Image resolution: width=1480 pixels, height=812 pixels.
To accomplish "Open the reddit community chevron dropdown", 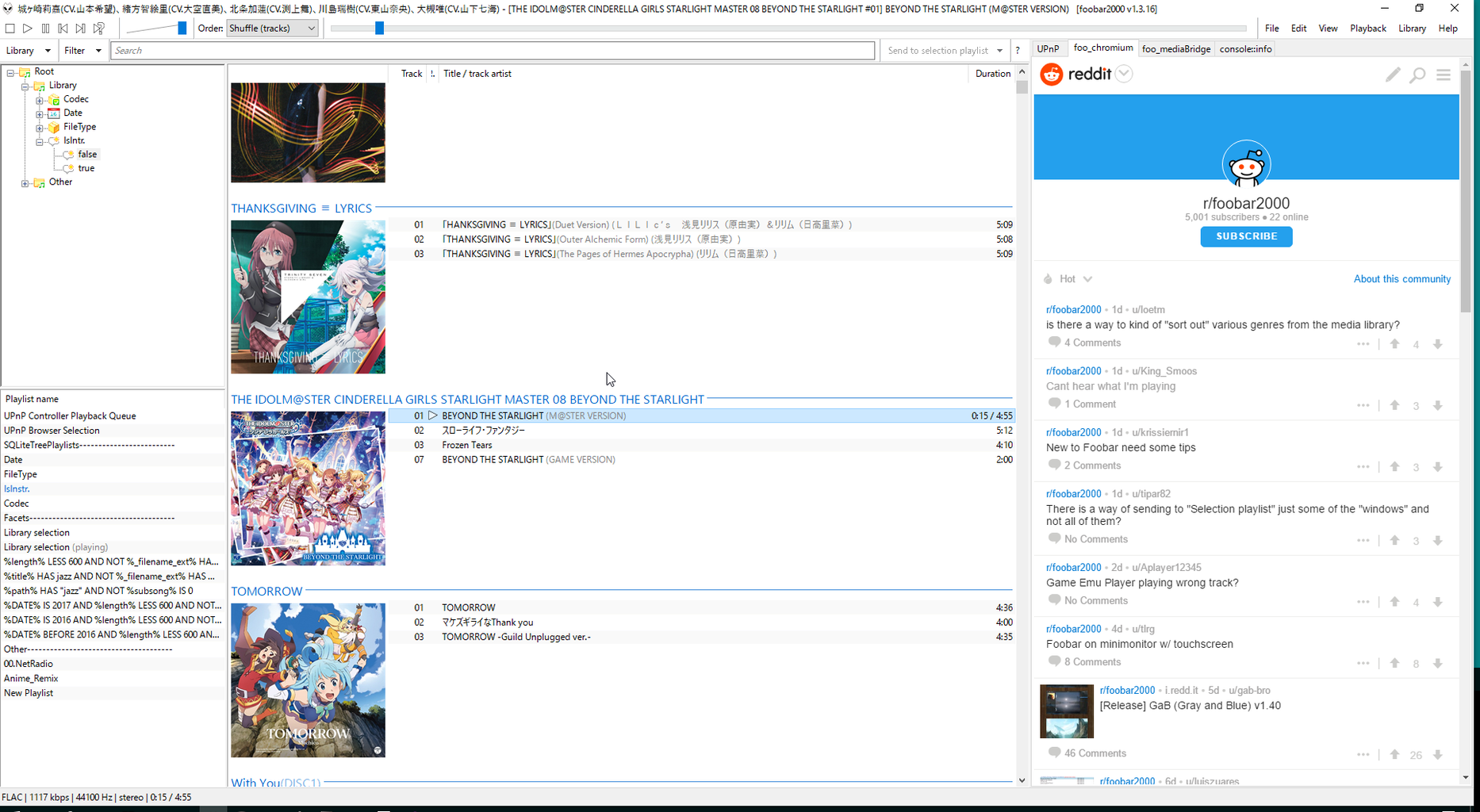I will (x=1124, y=74).
